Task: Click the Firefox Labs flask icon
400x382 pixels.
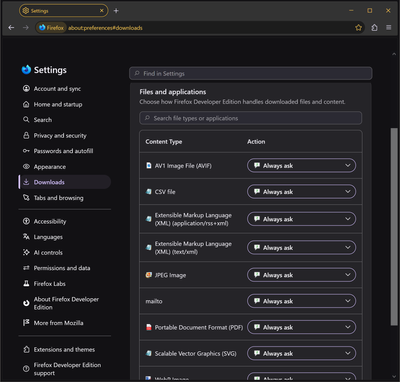Action: [x=26, y=284]
